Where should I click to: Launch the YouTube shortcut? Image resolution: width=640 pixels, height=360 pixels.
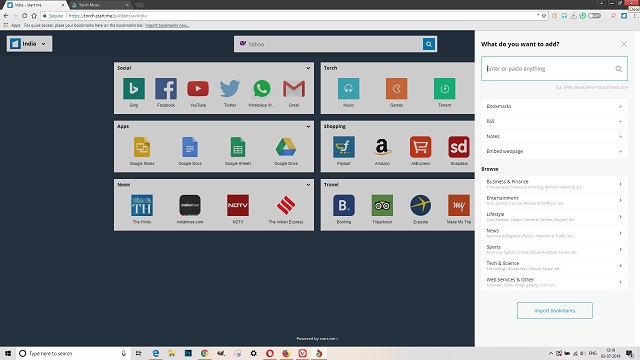point(198,89)
